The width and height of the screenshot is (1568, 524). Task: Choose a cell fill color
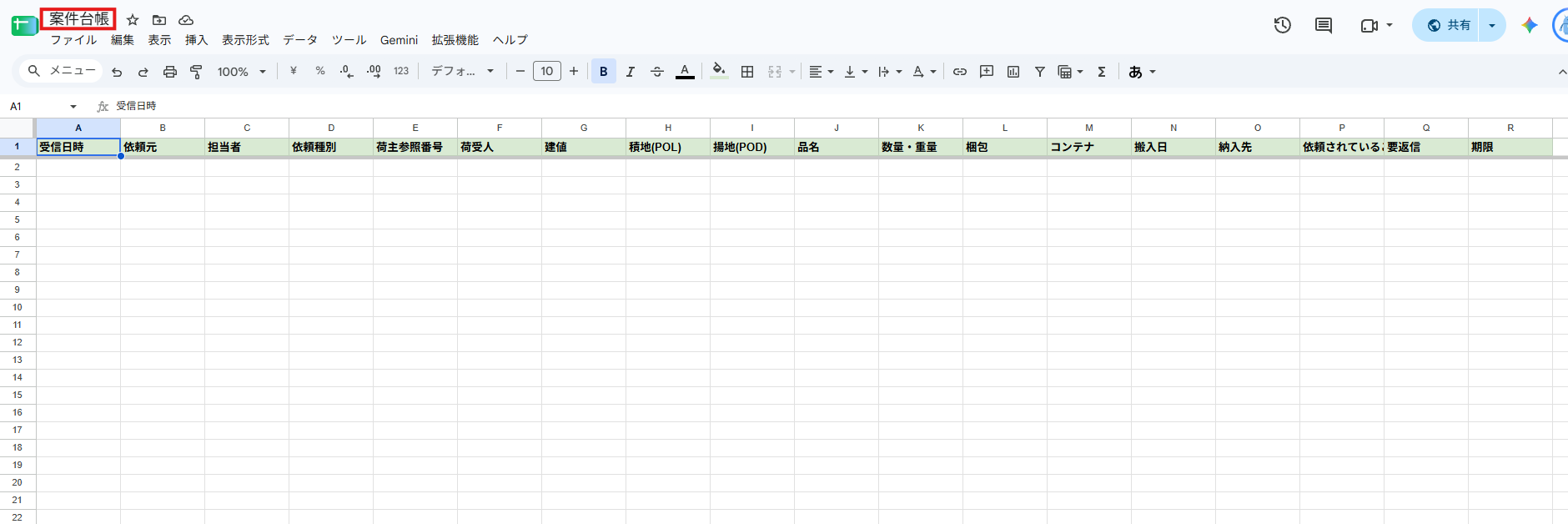[719, 72]
